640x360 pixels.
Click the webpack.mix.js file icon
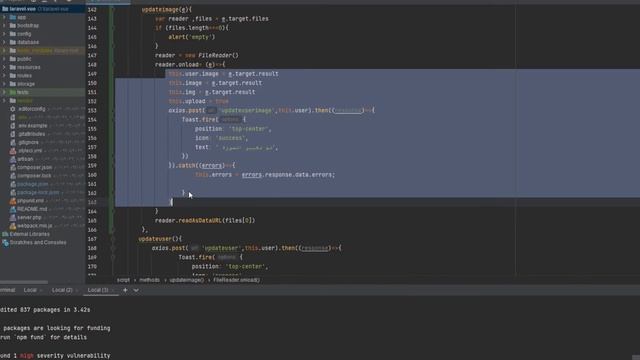(13, 226)
